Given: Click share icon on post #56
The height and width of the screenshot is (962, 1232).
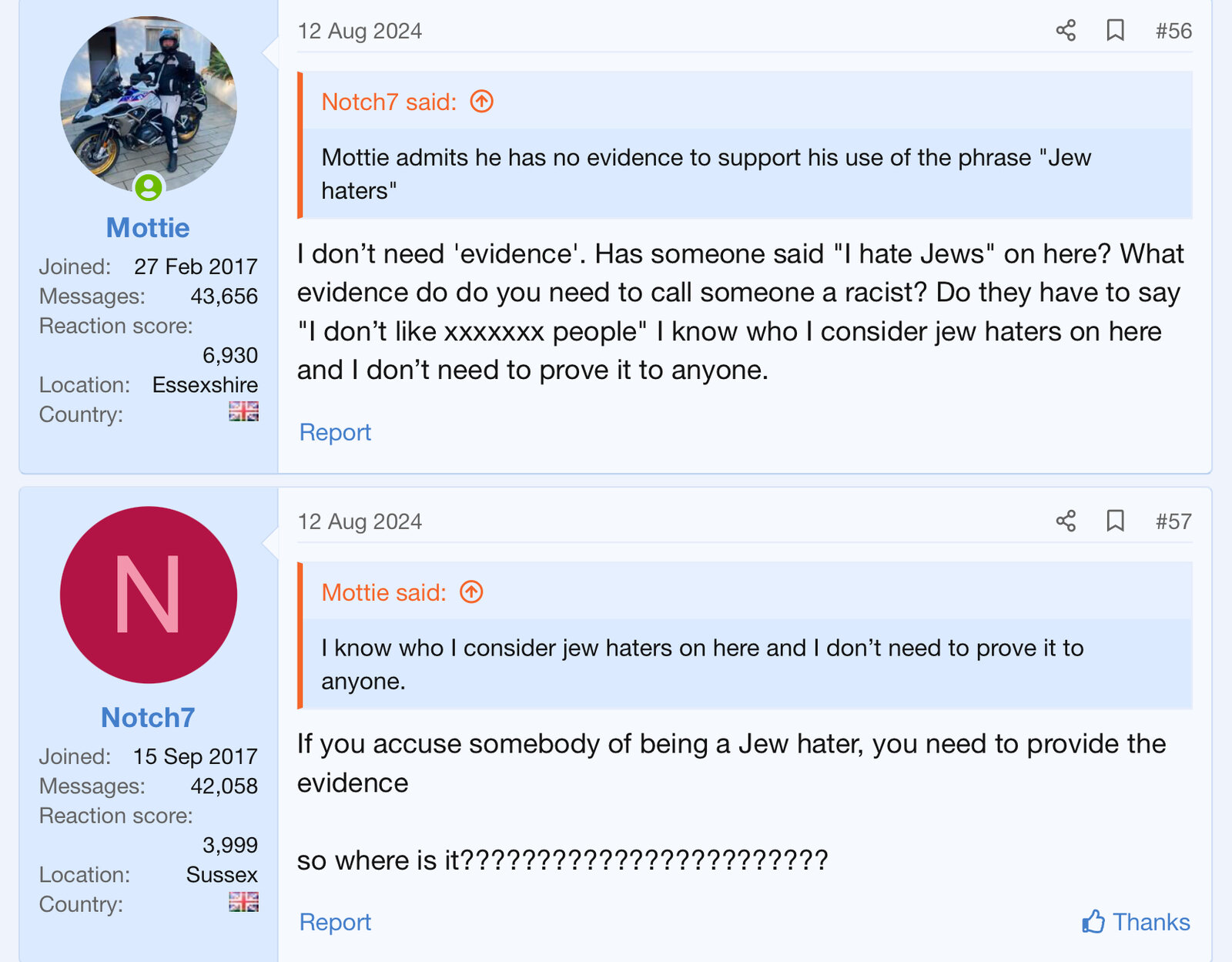Looking at the screenshot, I should pyautogui.click(x=1066, y=31).
